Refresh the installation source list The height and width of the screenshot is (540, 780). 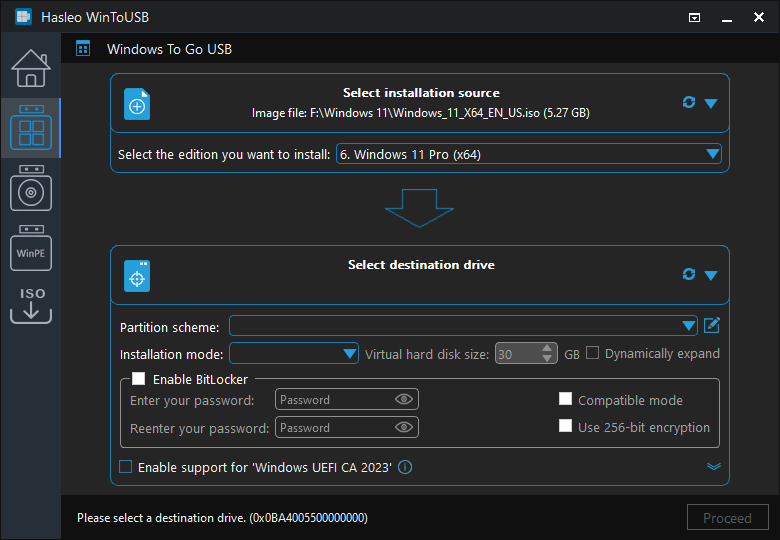pyautogui.click(x=689, y=102)
